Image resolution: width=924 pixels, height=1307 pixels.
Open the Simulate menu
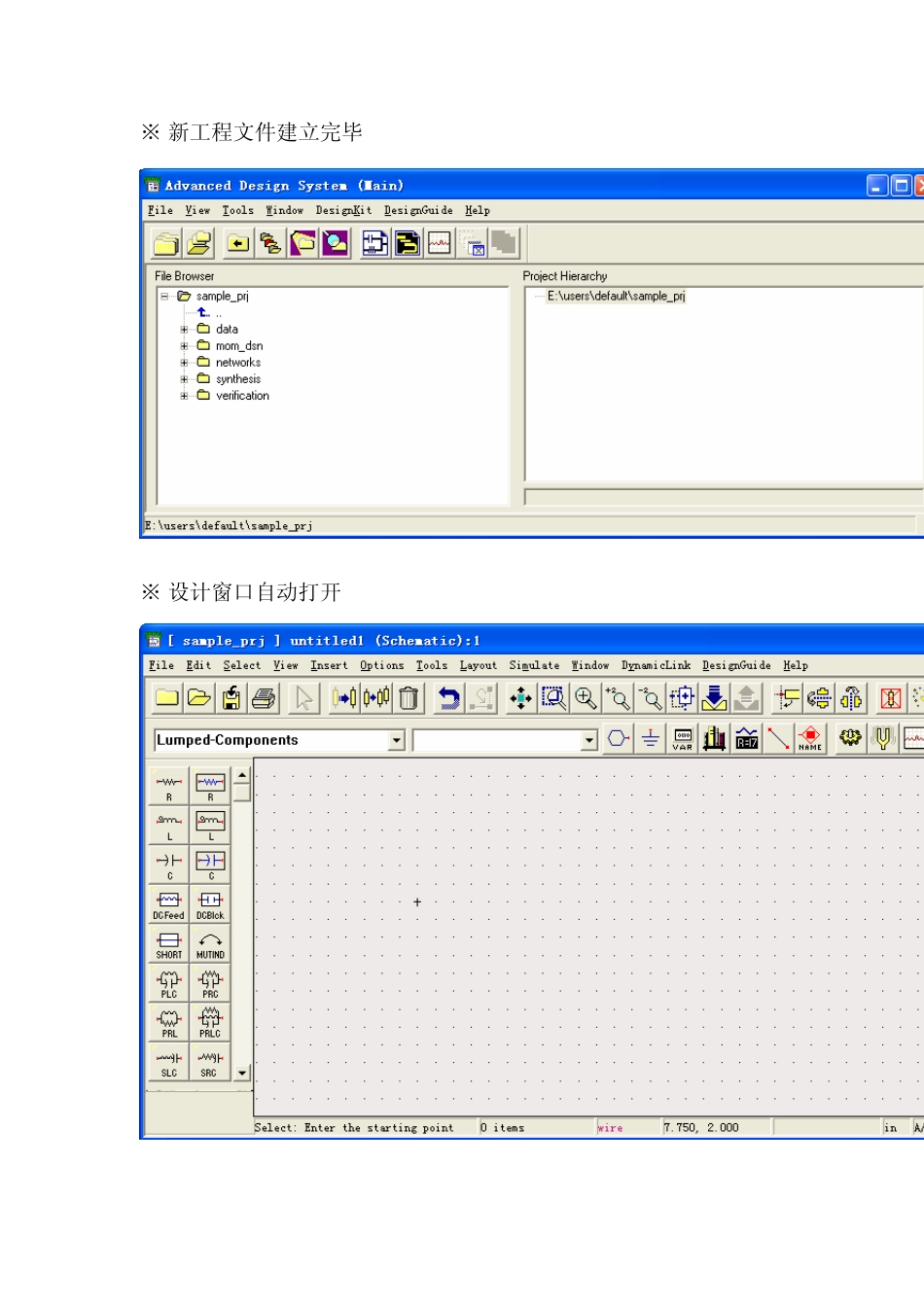coord(534,666)
